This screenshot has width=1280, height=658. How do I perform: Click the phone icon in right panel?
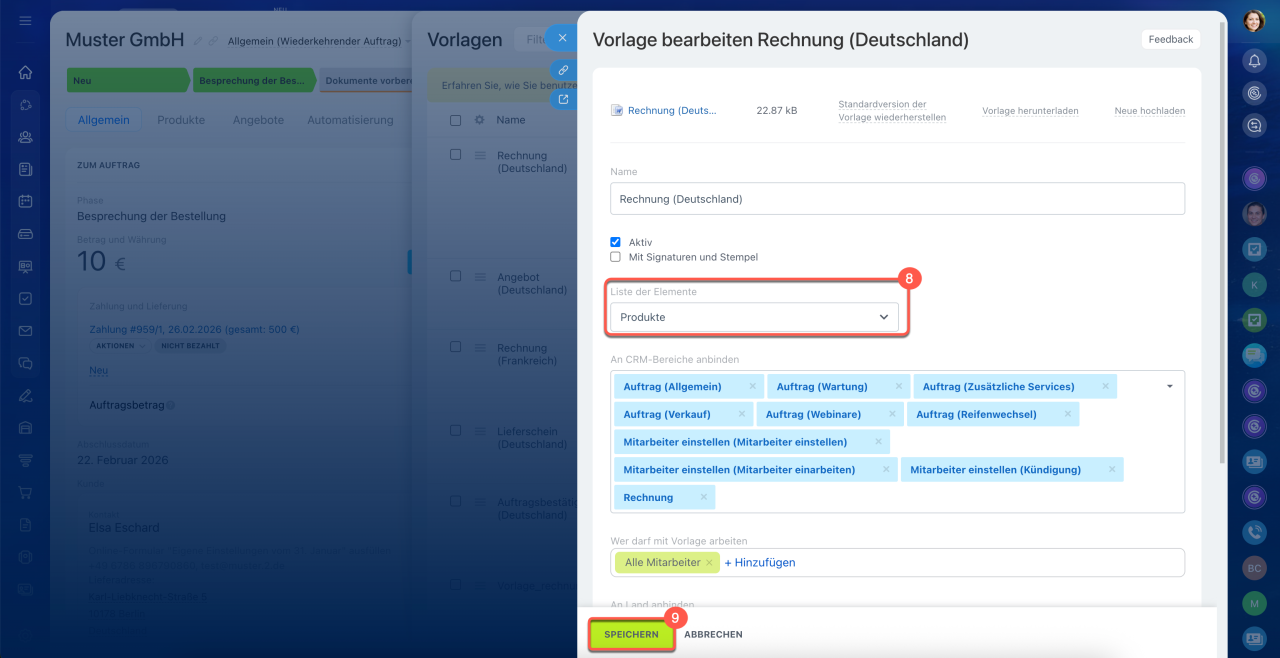[1254, 532]
